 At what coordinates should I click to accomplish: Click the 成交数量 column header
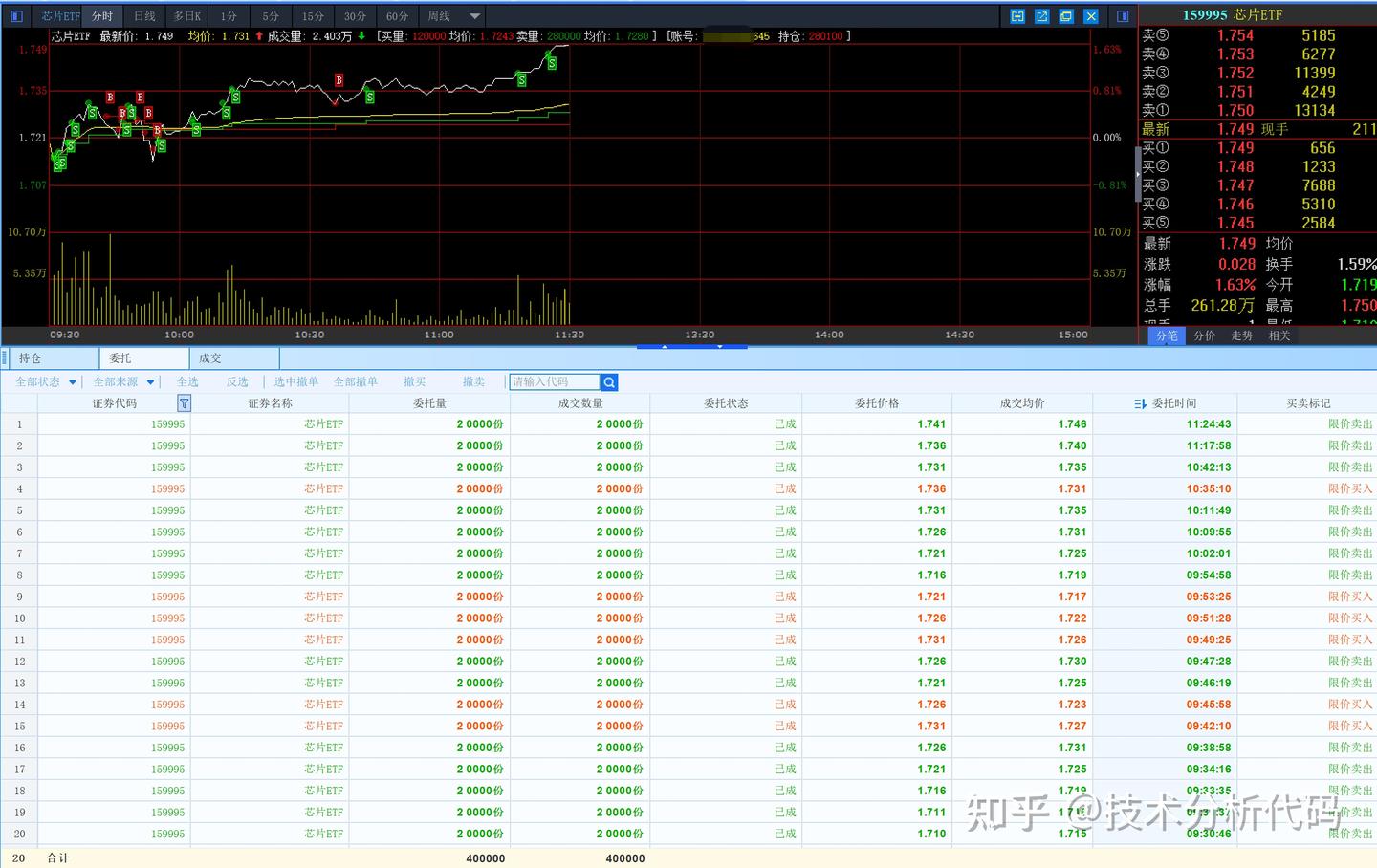[580, 403]
